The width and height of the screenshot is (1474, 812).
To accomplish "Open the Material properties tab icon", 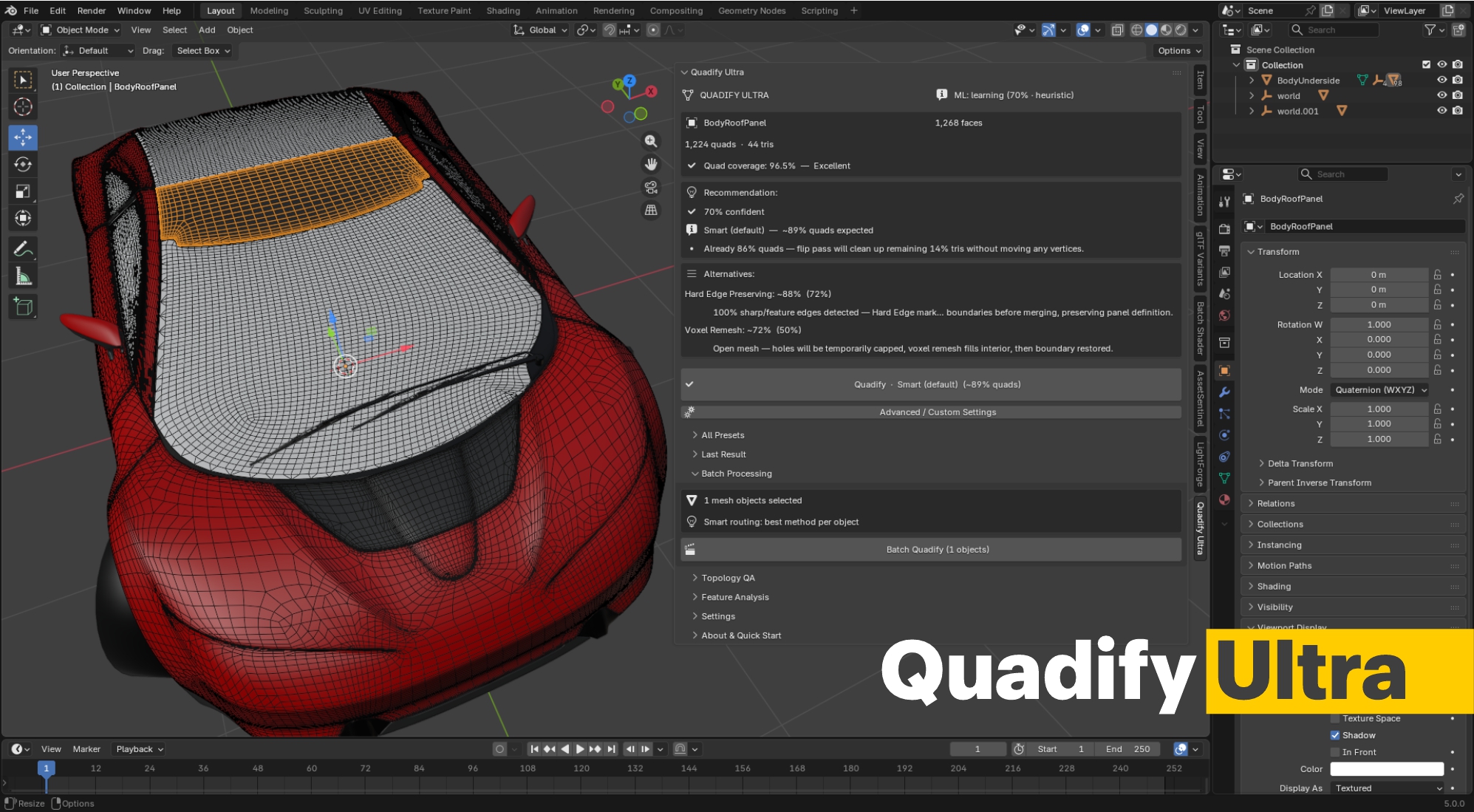I will point(1224,499).
